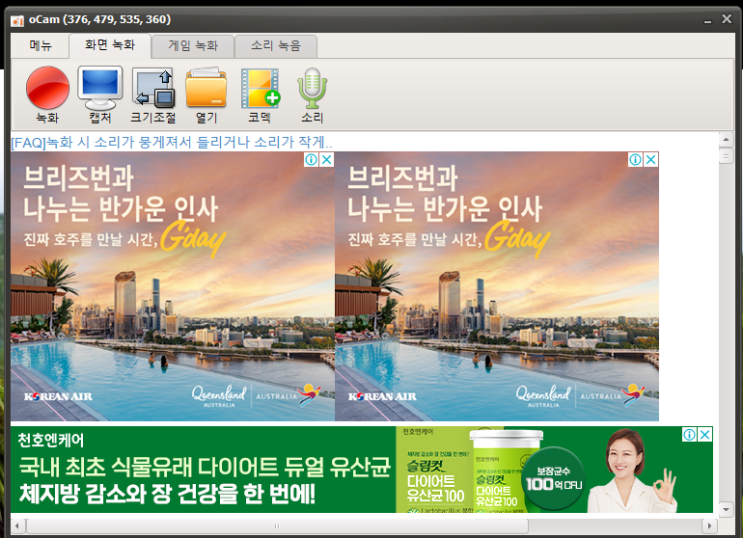Minimize the oCam window
The image size is (743, 538).
pos(708,20)
